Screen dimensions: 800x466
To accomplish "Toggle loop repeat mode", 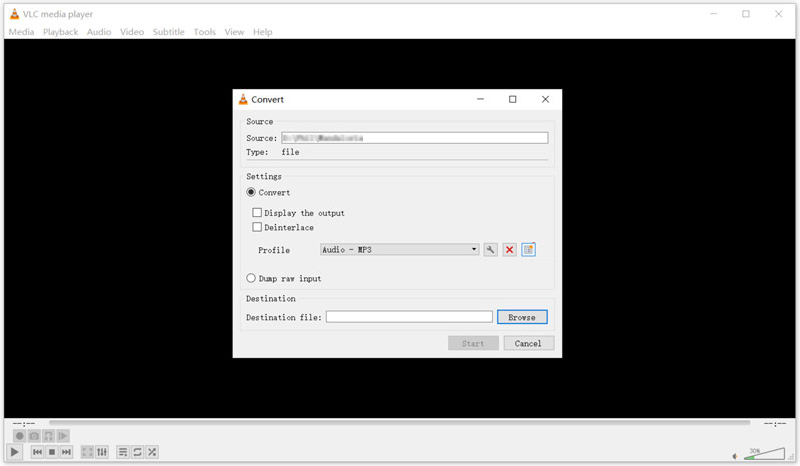I will (137, 452).
